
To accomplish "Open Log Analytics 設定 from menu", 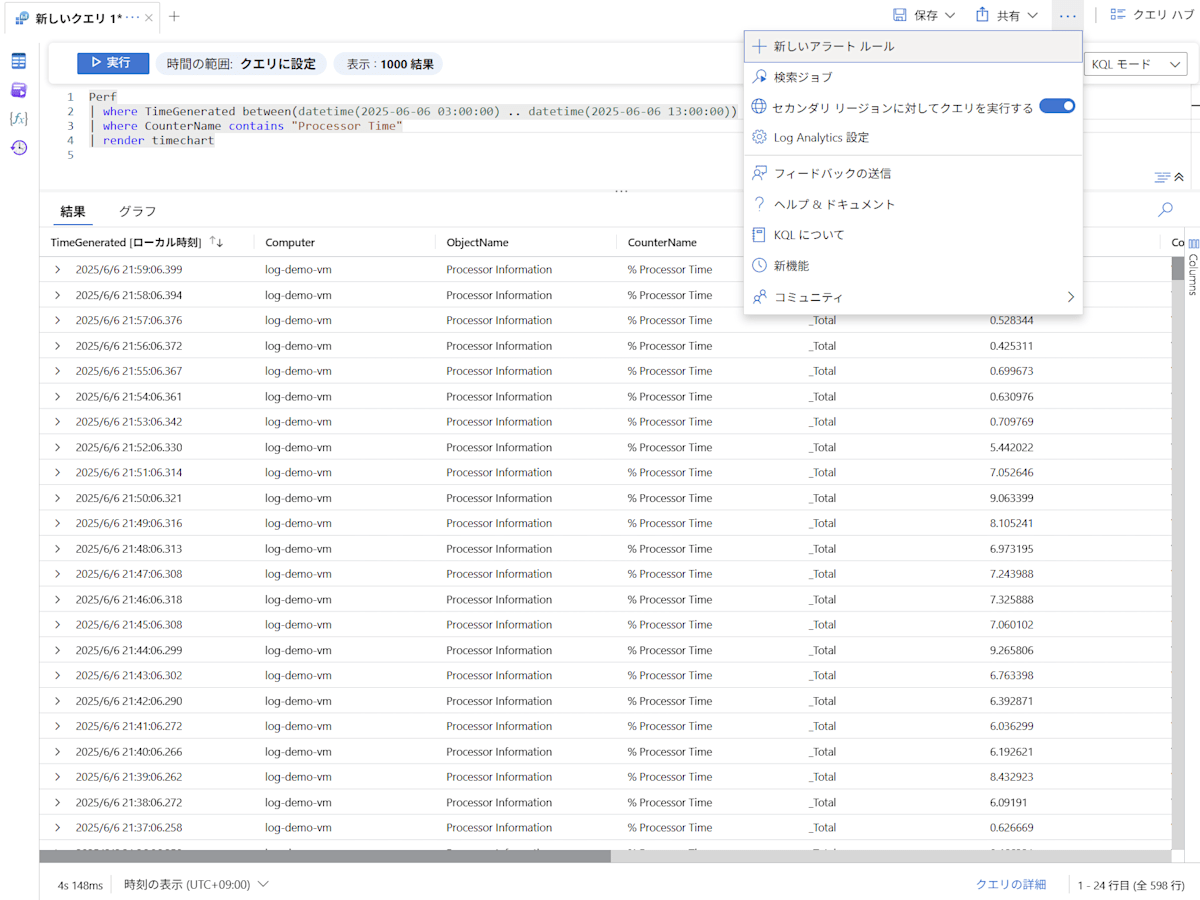I will (913, 137).
